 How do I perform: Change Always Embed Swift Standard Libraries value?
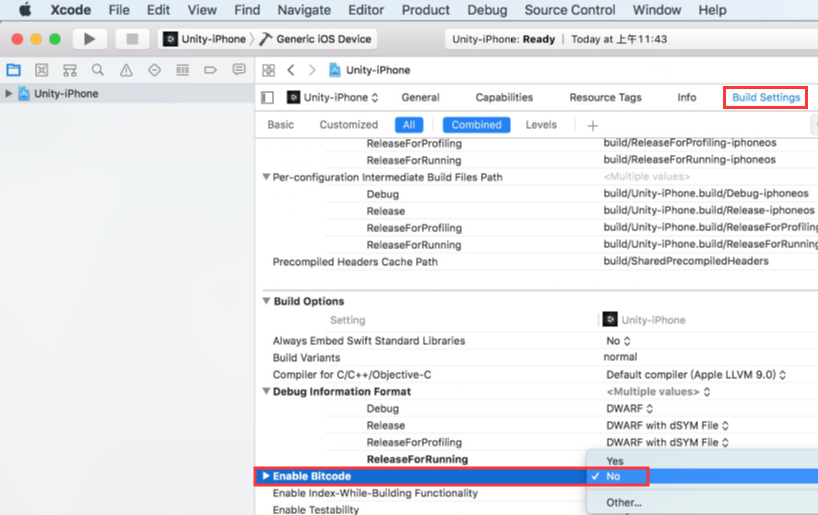pos(618,341)
